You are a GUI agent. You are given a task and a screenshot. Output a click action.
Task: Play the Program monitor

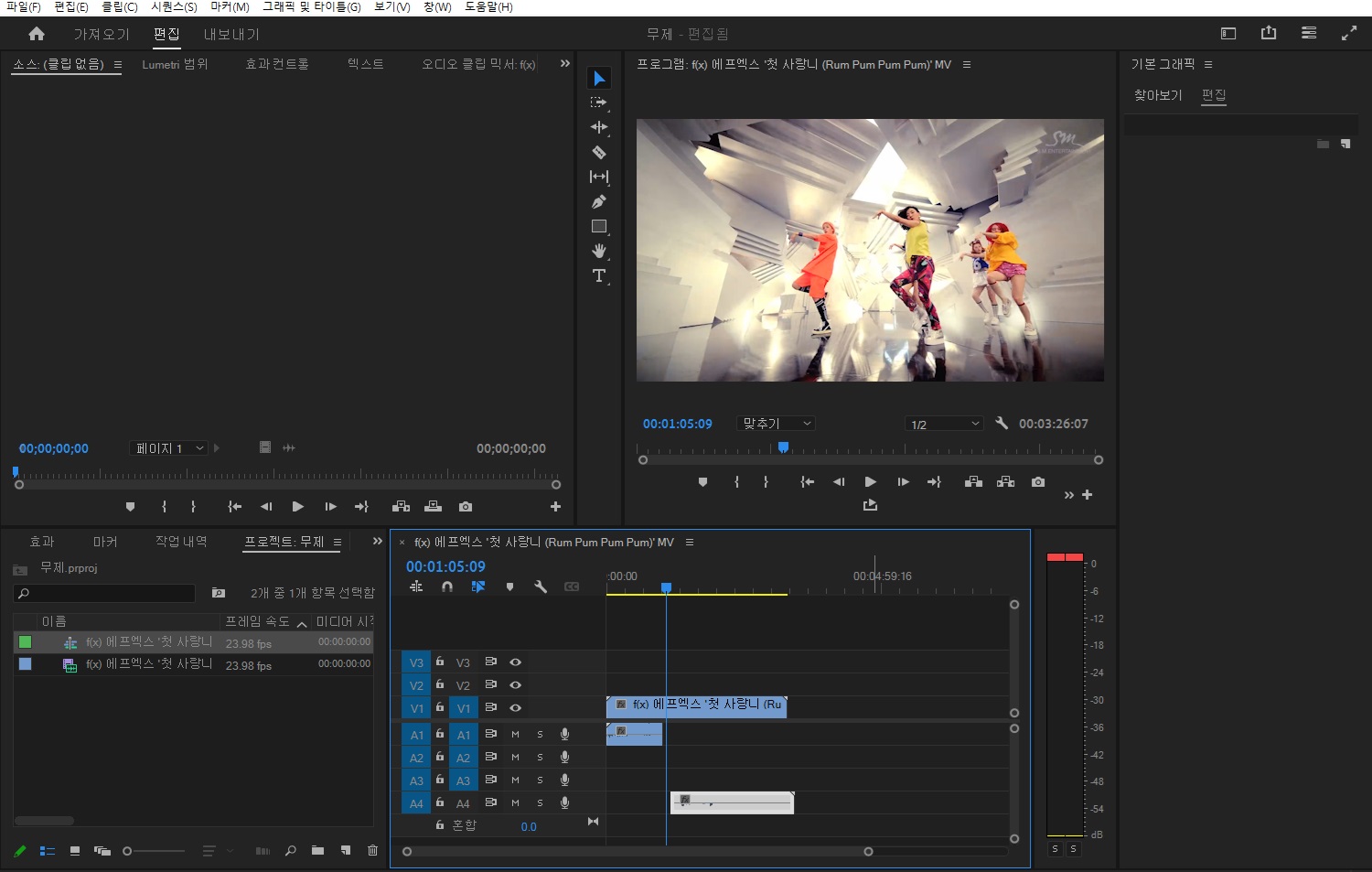[870, 482]
